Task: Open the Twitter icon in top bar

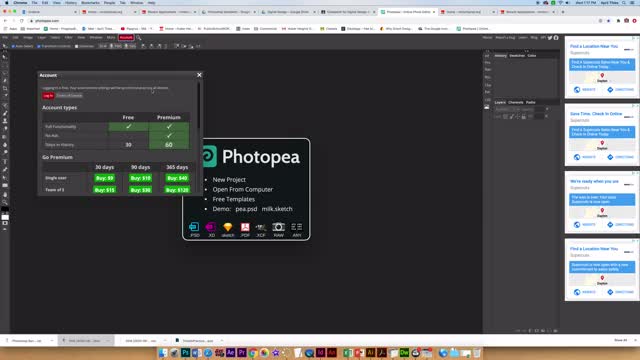Action: pos(550,38)
